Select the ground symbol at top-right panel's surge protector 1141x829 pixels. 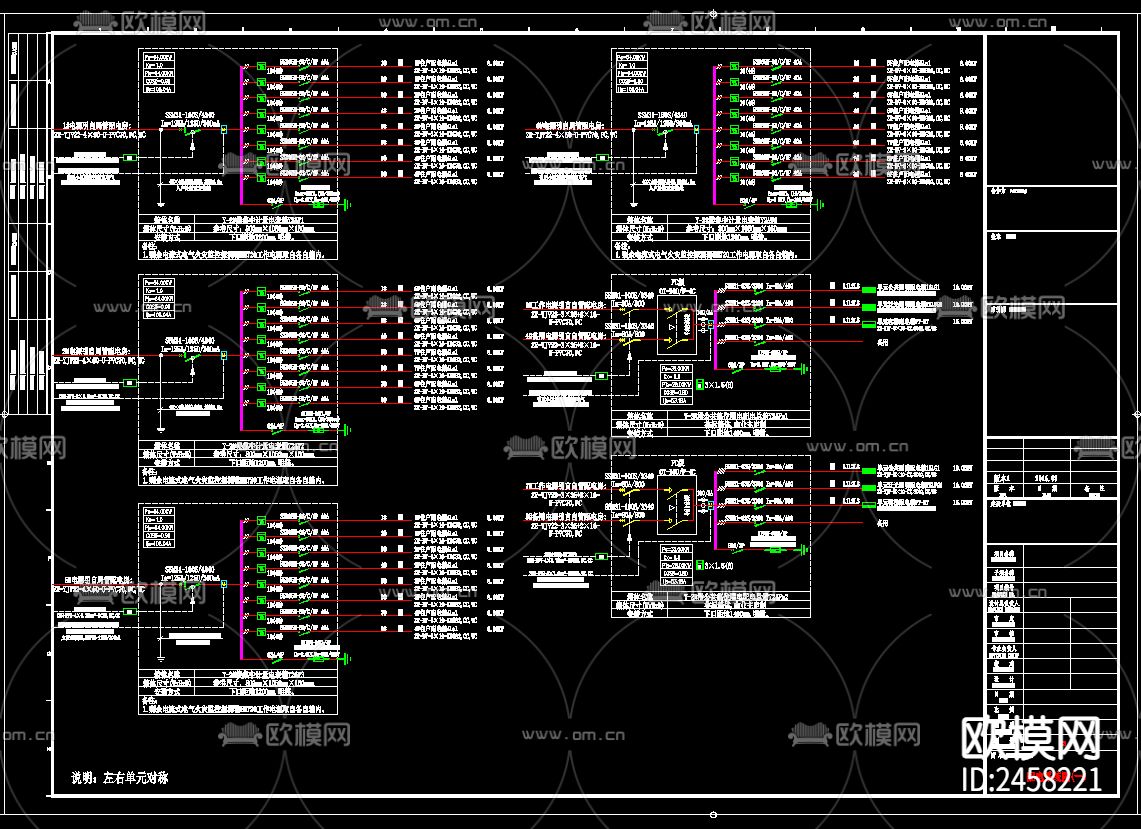821,205
